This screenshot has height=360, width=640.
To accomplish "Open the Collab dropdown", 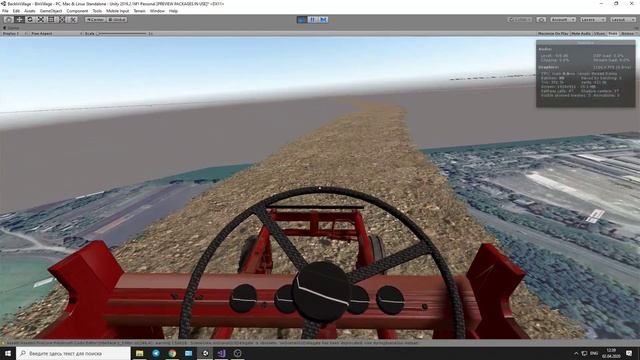I will [x=520, y=20].
